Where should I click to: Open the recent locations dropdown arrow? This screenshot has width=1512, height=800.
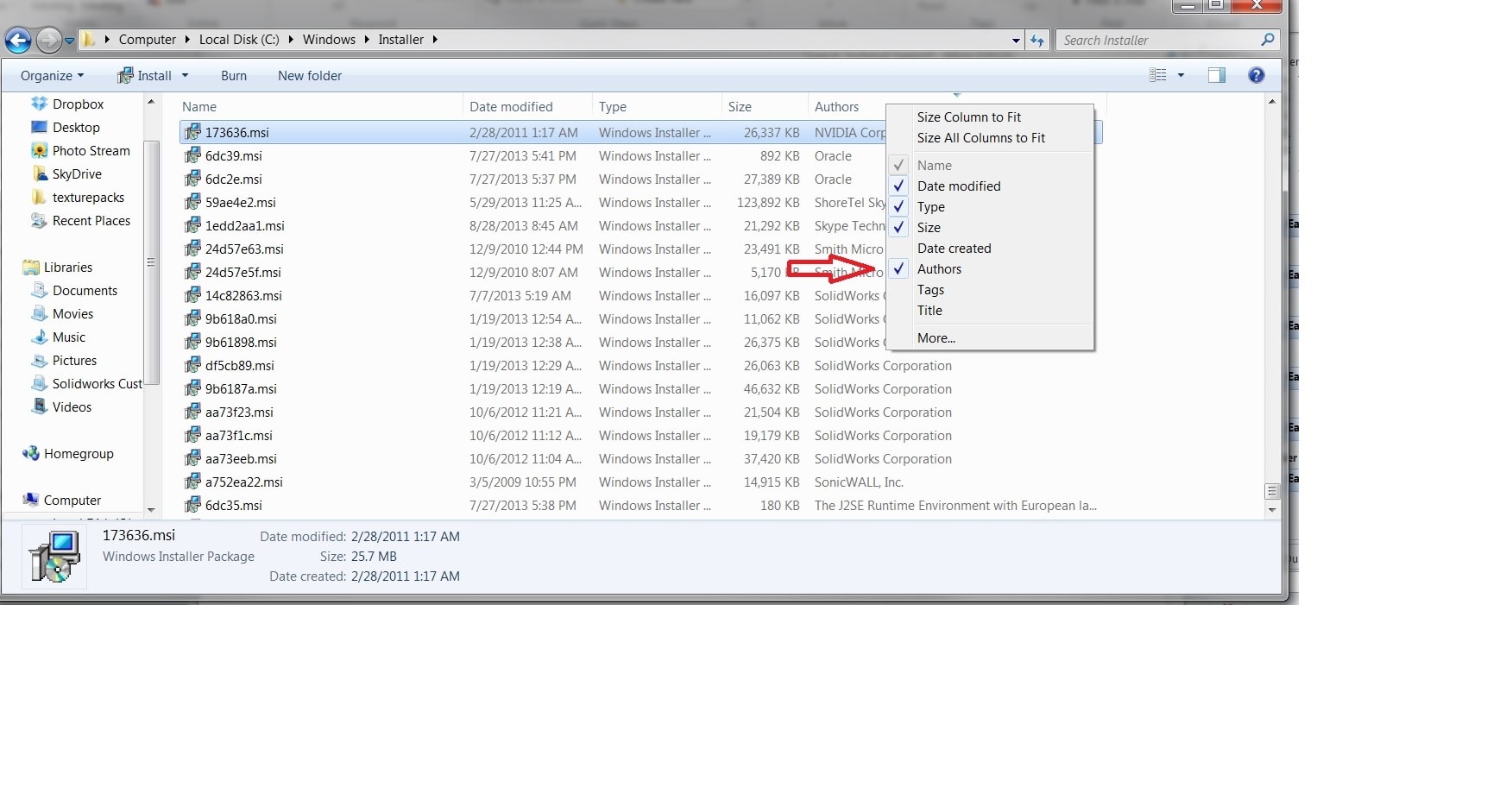(x=70, y=41)
